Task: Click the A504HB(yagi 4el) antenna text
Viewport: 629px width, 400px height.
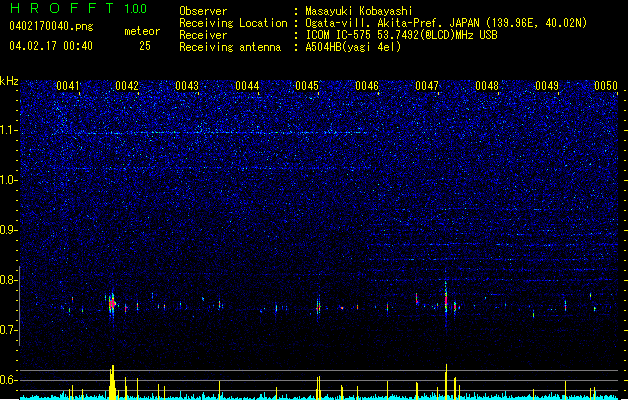Action: pos(353,47)
